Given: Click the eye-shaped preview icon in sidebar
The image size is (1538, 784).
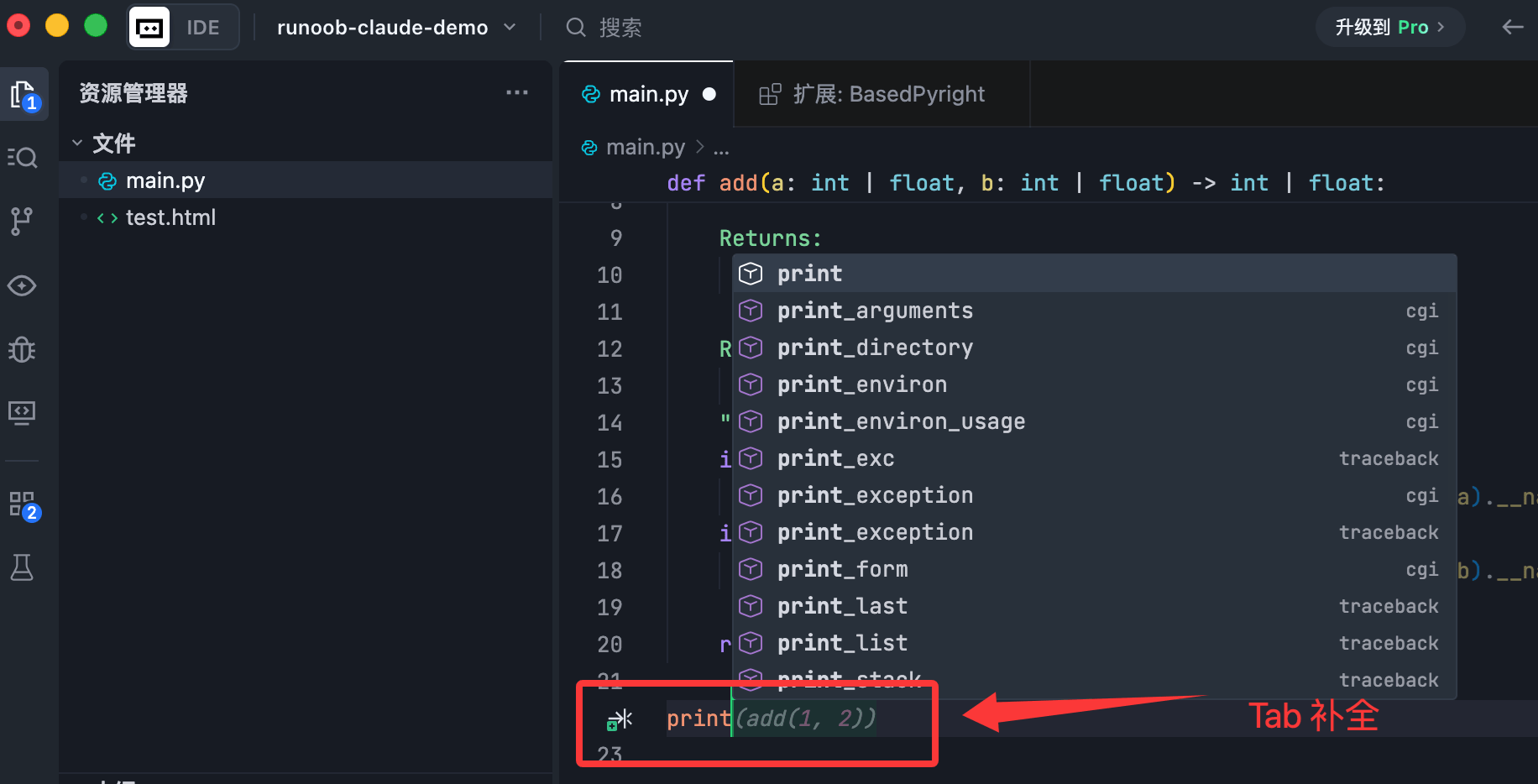Looking at the screenshot, I should pyautogui.click(x=22, y=285).
